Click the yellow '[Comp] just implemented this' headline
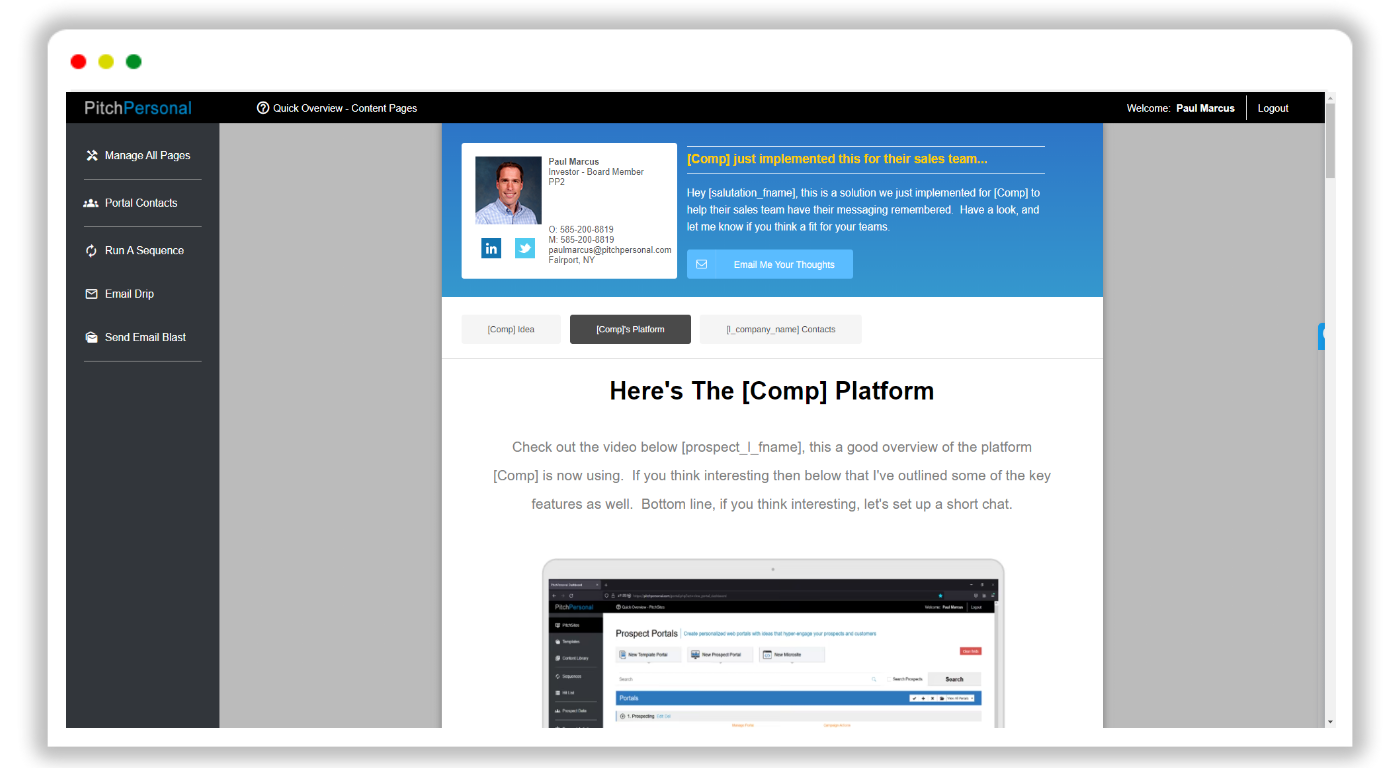The width and height of the screenshot is (1383, 768). [837, 159]
